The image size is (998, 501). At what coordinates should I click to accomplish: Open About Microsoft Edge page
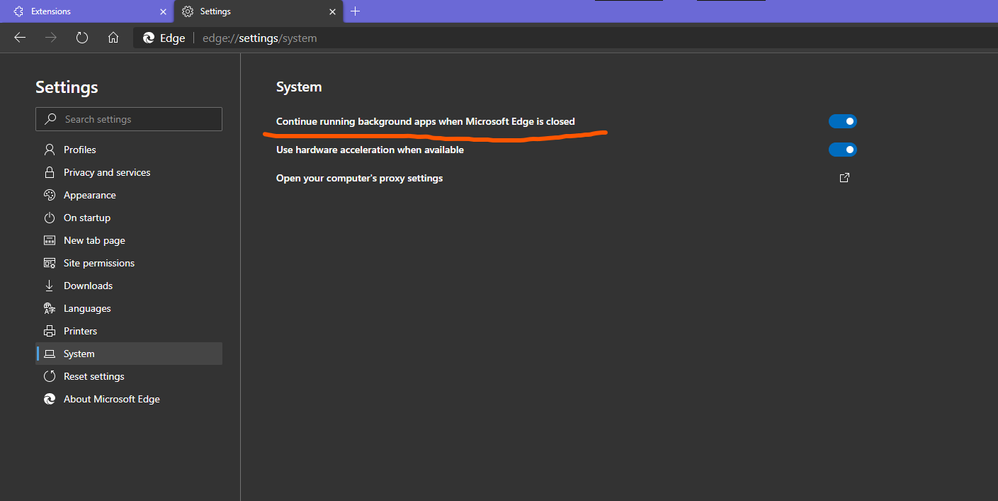[x=129, y=399]
